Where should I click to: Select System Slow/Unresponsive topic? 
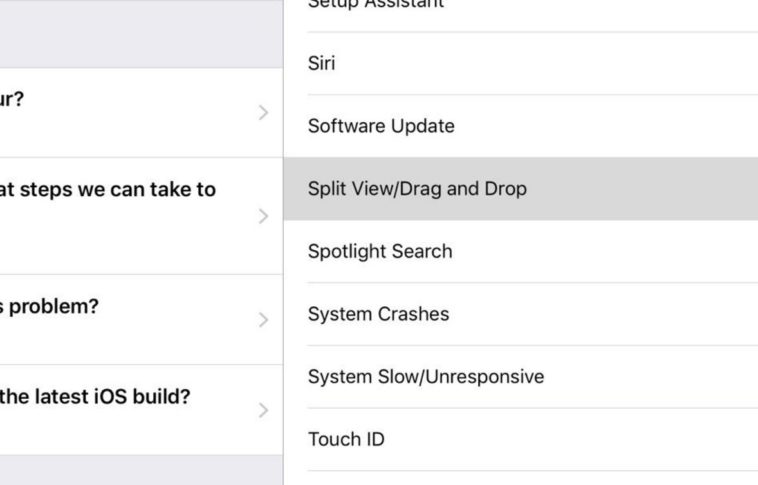(x=426, y=377)
